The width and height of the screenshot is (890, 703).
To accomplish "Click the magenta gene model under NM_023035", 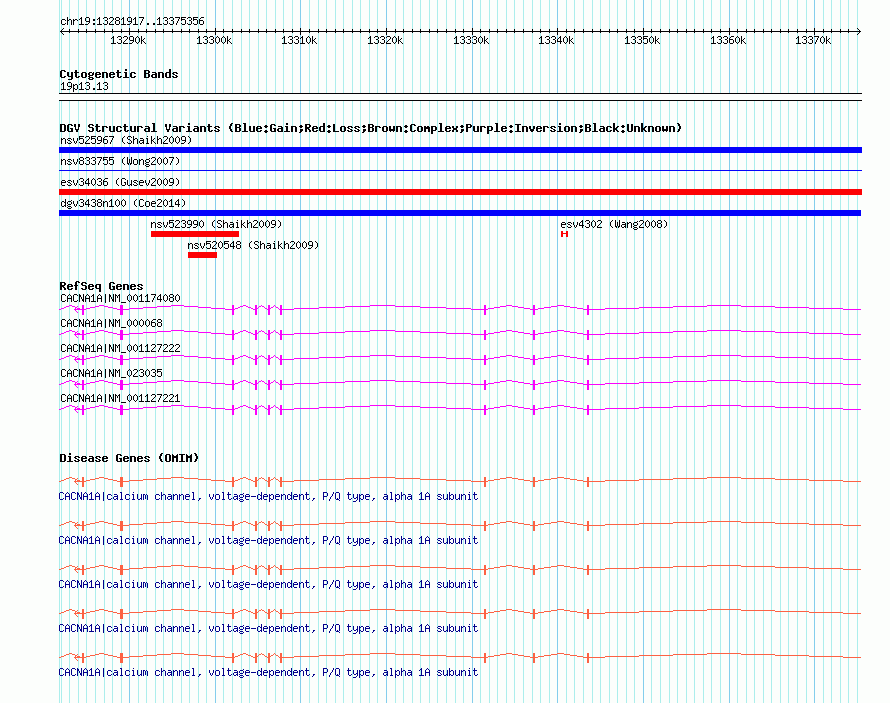I will [x=460, y=384].
